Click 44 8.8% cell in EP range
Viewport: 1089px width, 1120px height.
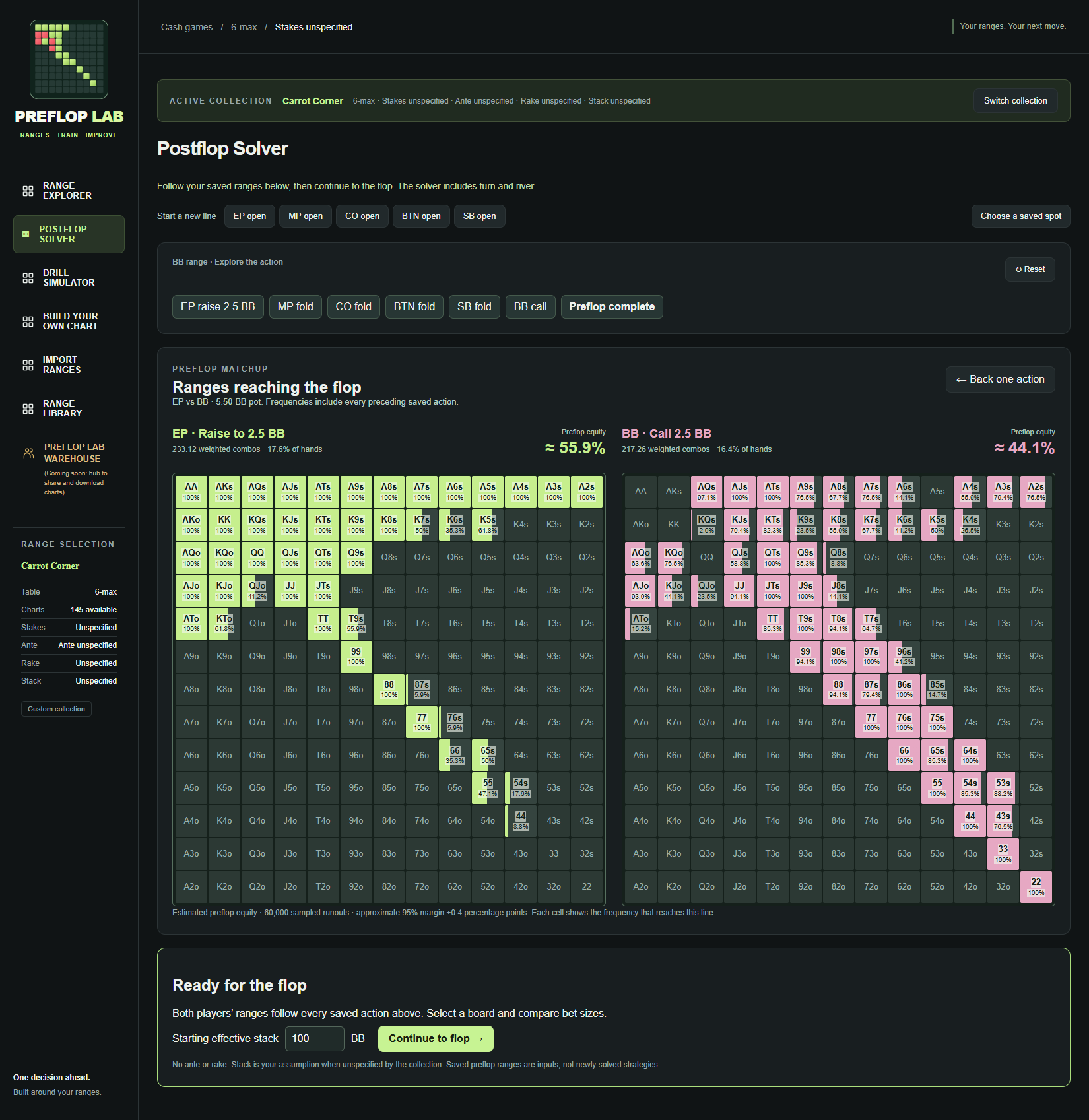click(521, 821)
